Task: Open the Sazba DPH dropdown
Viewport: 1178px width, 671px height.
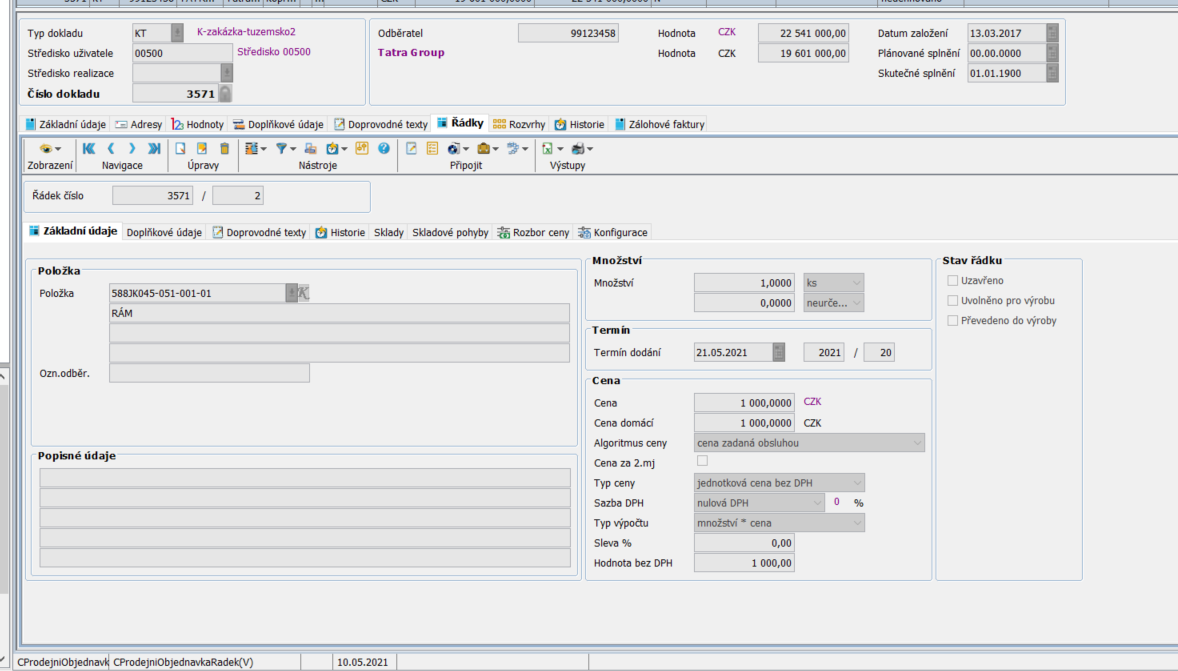Action: coord(759,503)
